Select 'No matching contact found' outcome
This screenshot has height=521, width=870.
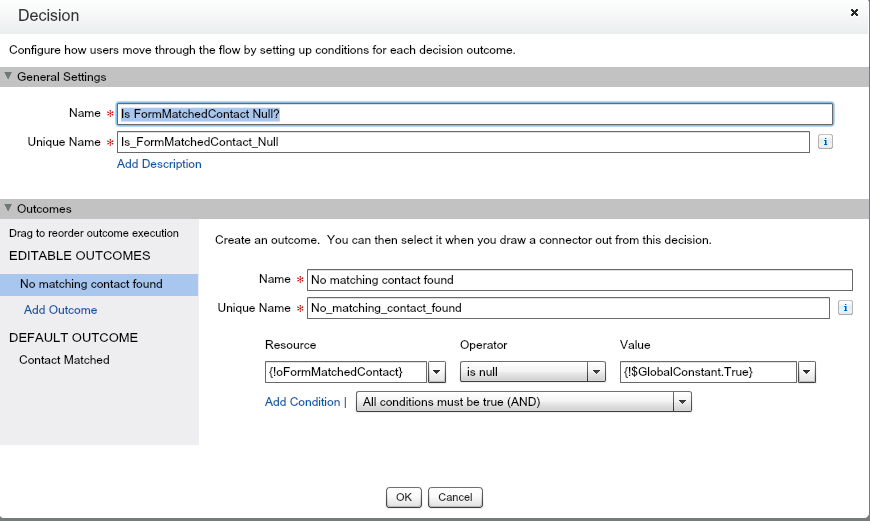(x=91, y=284)
